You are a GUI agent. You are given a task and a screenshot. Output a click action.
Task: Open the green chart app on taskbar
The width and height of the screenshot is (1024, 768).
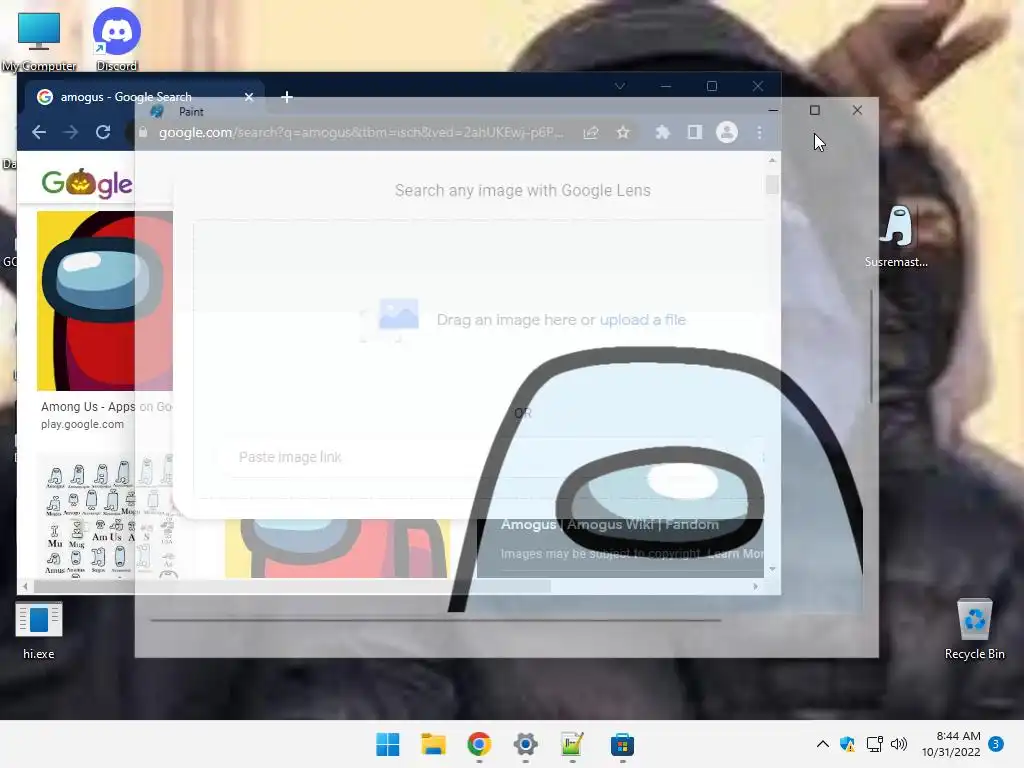573,744
